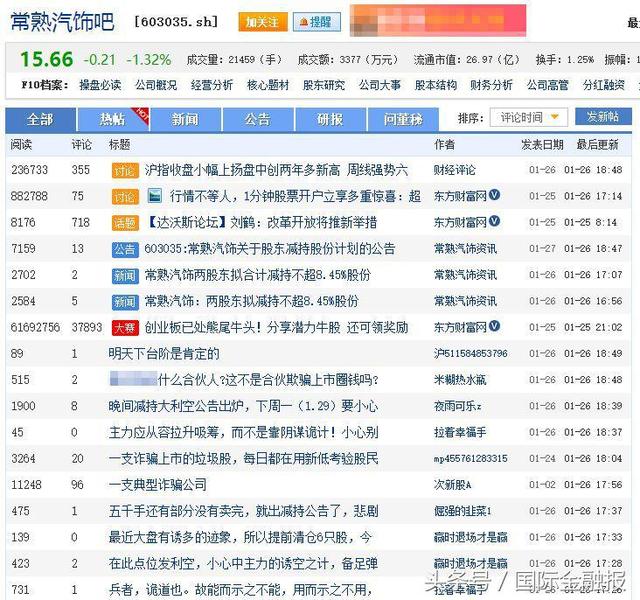This screenshot has height=600, width=640.
Task: Click the 发新帖 new post button
Action: pos(602,118)
